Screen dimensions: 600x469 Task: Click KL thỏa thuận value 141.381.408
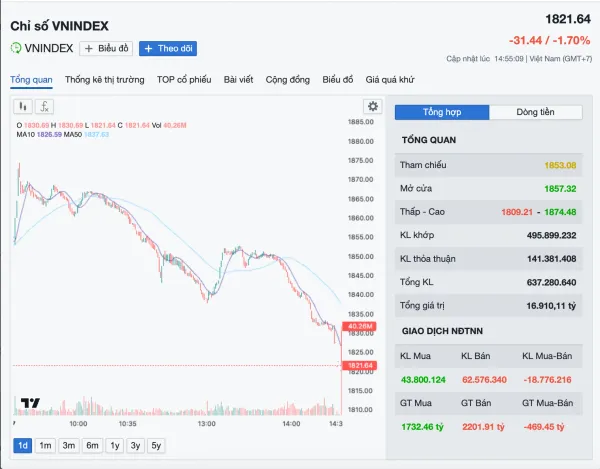(551, 259)
